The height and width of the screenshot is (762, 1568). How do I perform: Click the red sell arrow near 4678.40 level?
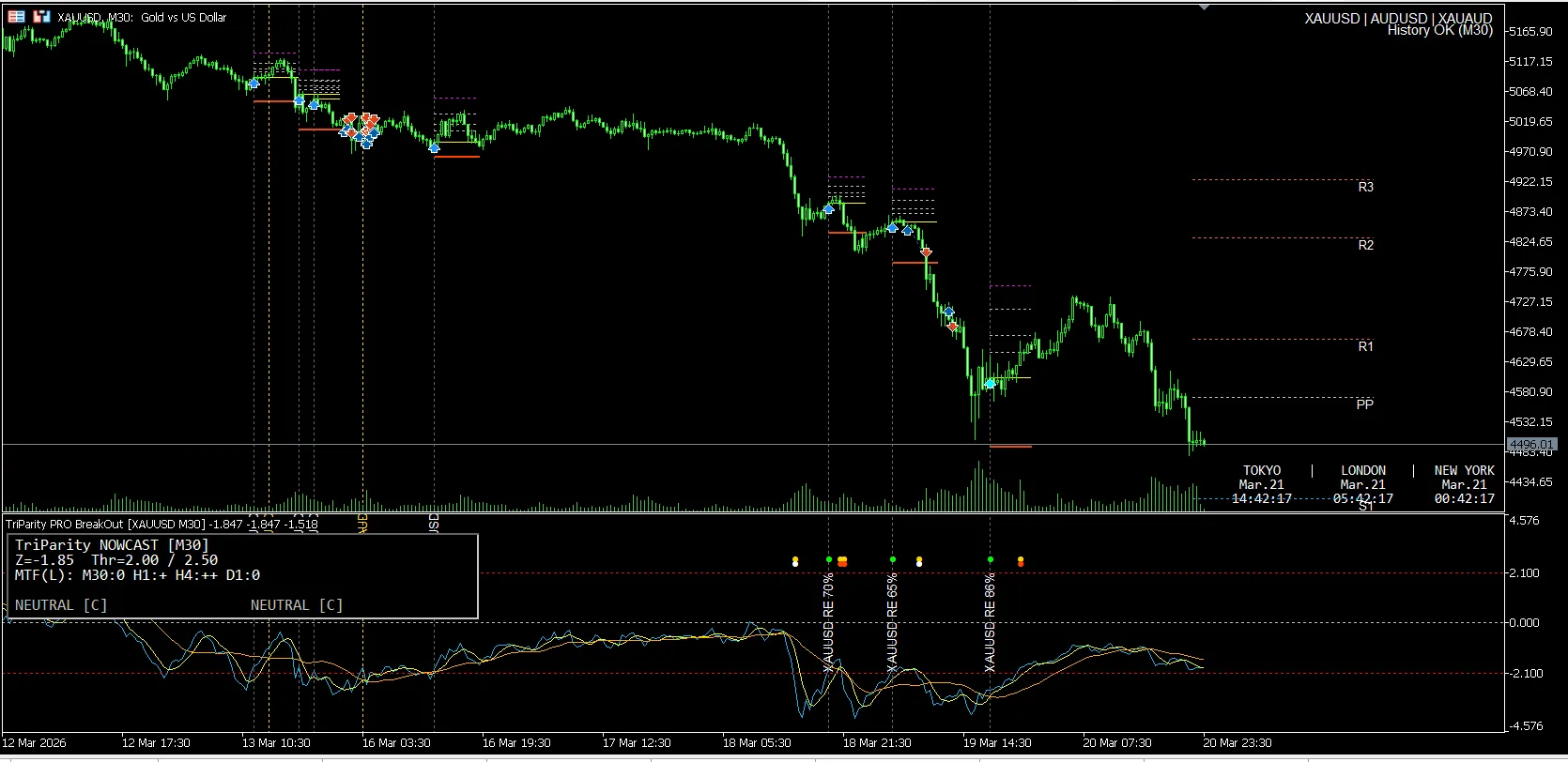pyautogui.click(x=953, y=327)
